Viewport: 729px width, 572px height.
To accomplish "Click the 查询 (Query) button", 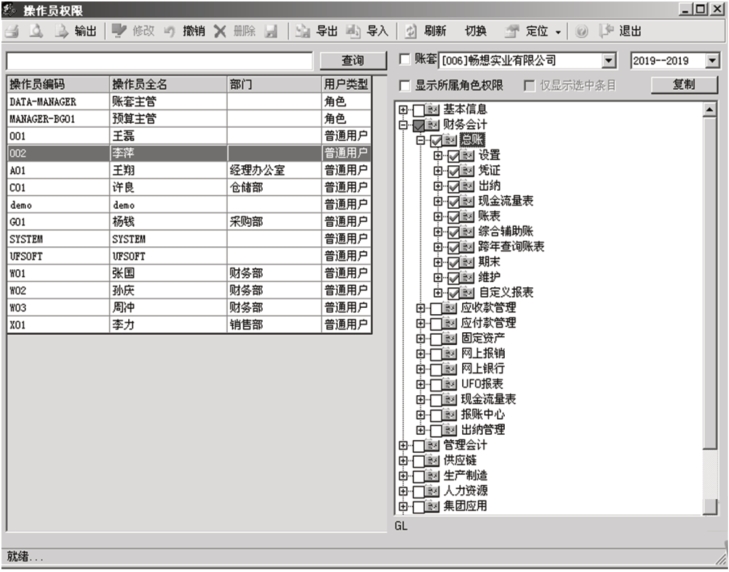I will (352, 61).
